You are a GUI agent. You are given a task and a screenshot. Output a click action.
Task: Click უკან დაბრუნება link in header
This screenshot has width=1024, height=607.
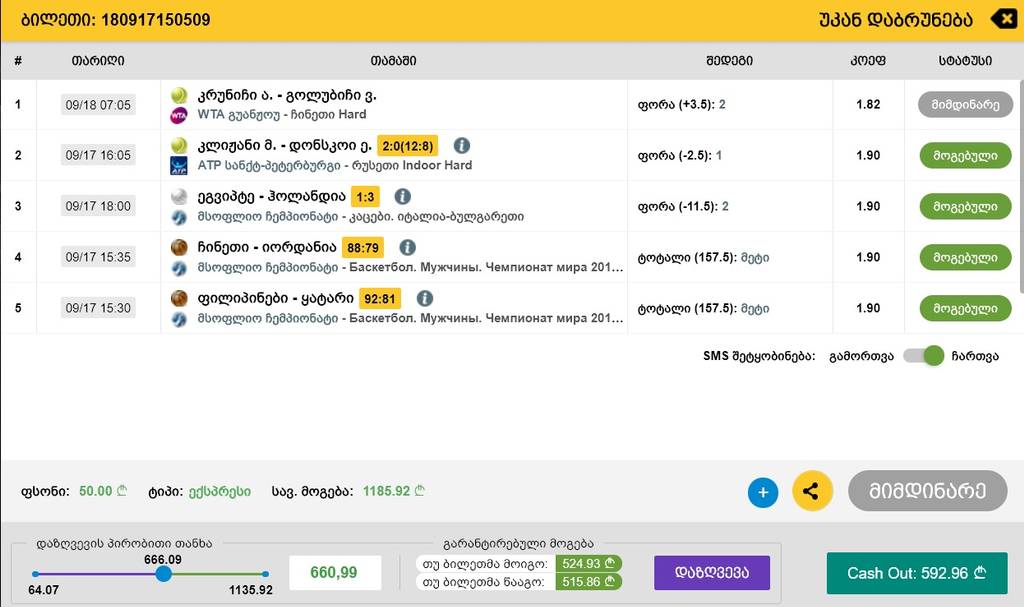point(895,20)
